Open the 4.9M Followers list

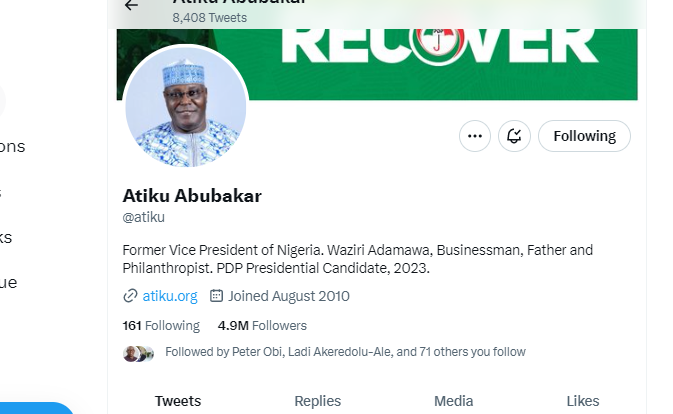coord(262,326)
